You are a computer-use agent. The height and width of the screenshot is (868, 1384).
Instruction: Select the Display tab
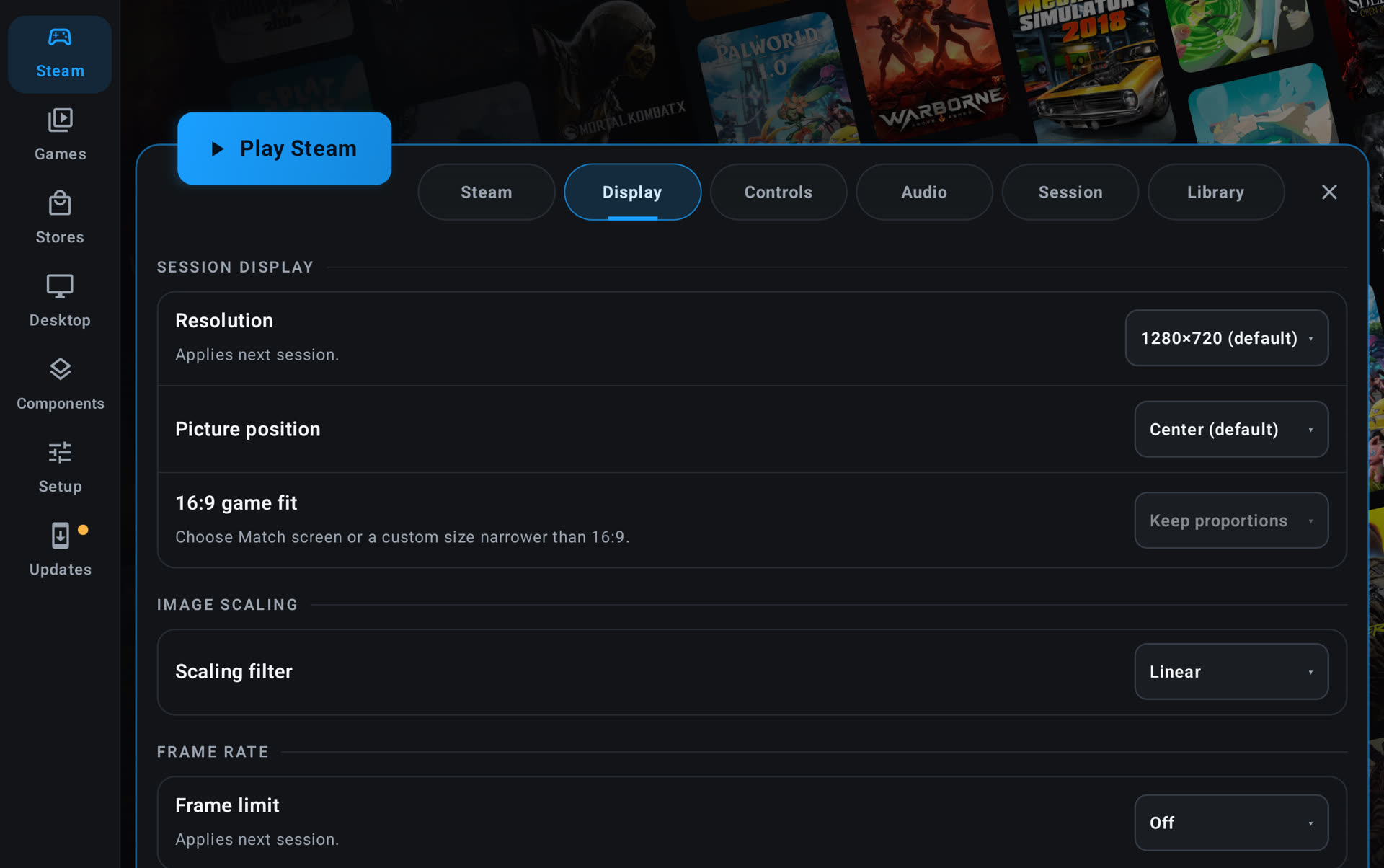click(x=632, y=192)
